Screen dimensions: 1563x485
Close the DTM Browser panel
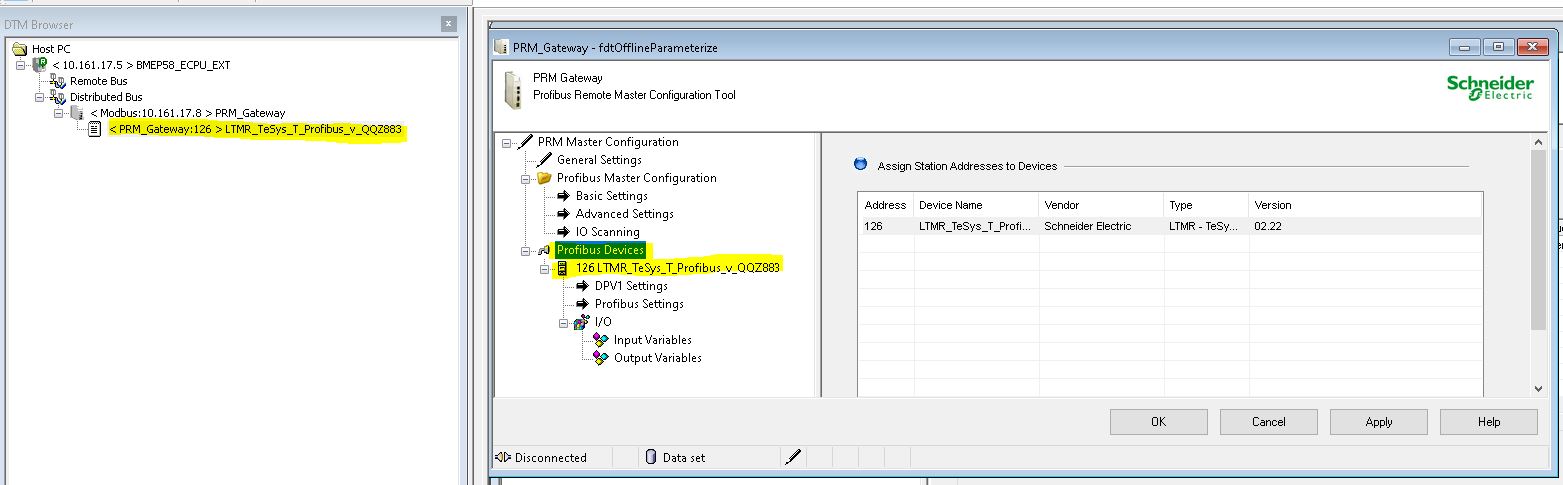(448, 24)
